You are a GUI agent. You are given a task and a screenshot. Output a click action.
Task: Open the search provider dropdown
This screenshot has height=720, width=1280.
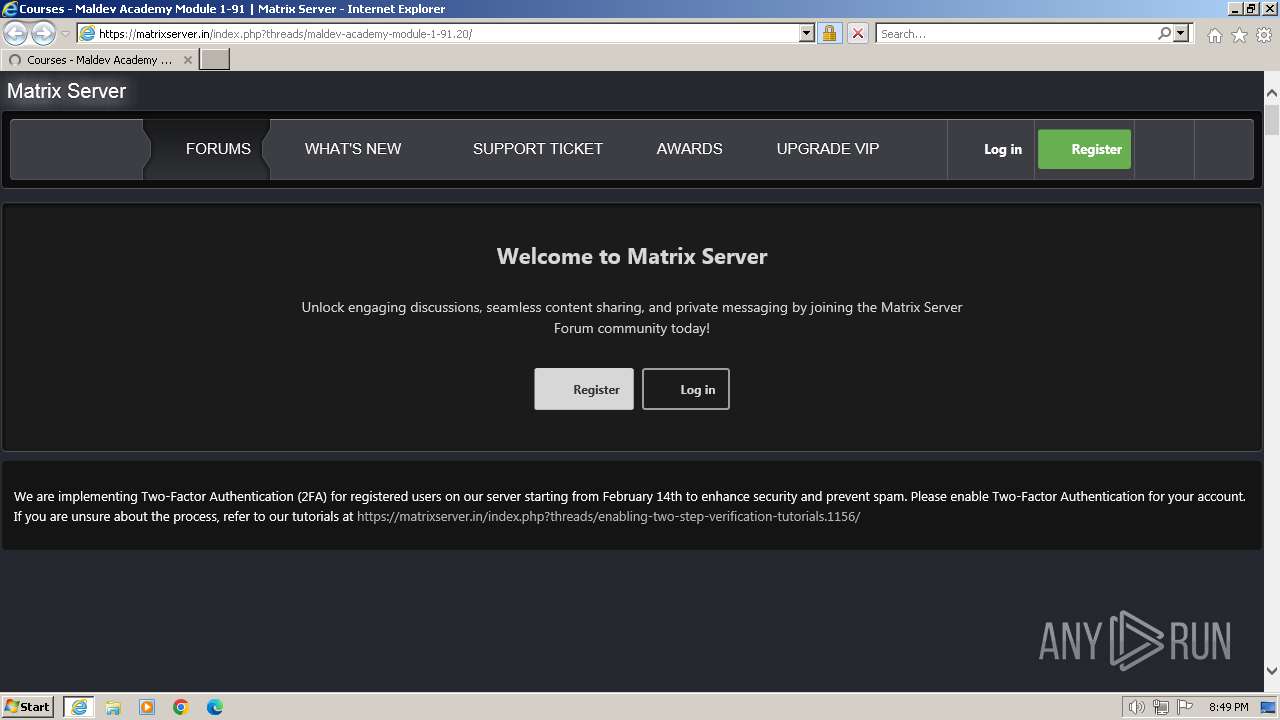(1181, 33)
